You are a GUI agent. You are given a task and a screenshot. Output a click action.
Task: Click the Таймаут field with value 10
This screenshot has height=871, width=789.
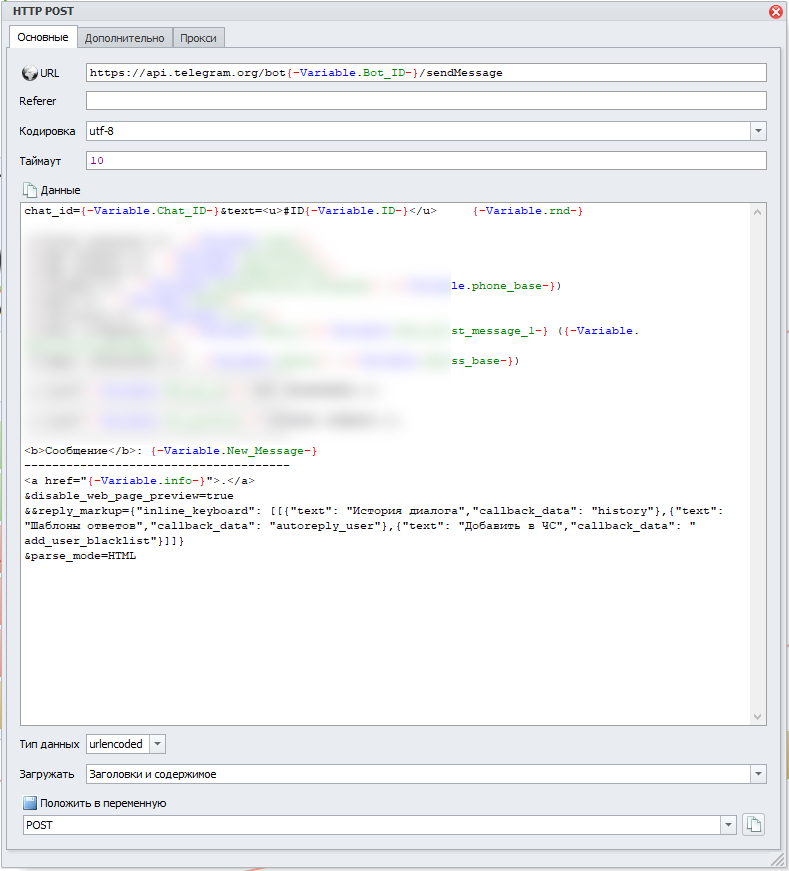point(426,161)
